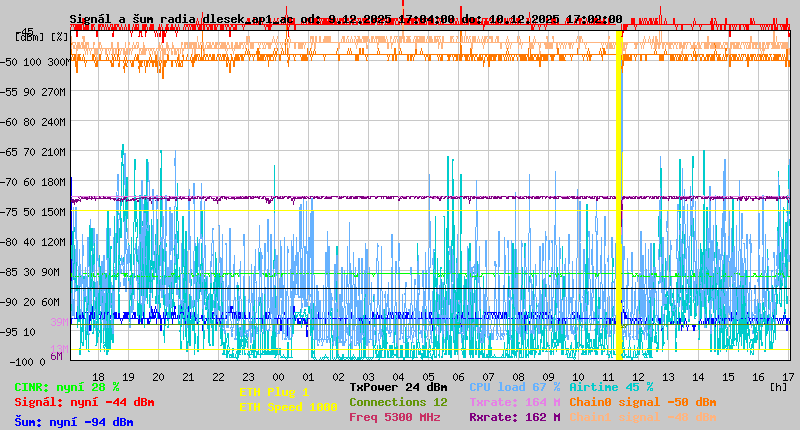Click the 'CPU load 67 %' legend label
Image resolution: width=800 pixels, height=430 pixels.
click(514, 387)
